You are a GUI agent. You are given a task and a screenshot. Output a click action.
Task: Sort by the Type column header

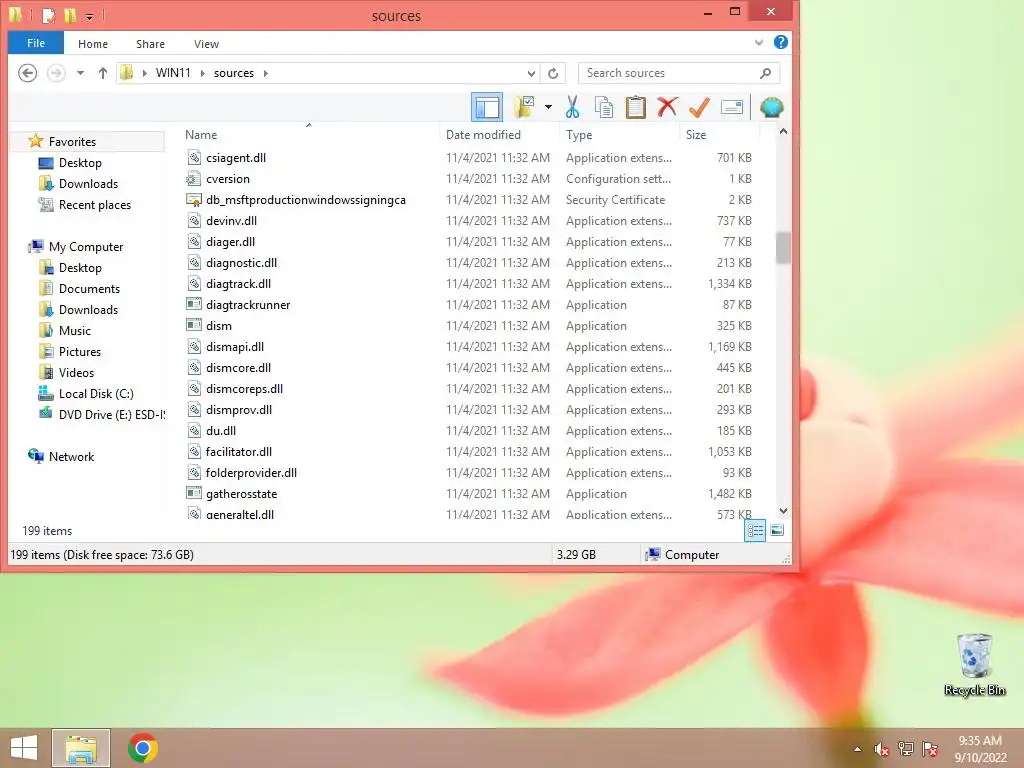pyautogui.click(x=620, y=135)
